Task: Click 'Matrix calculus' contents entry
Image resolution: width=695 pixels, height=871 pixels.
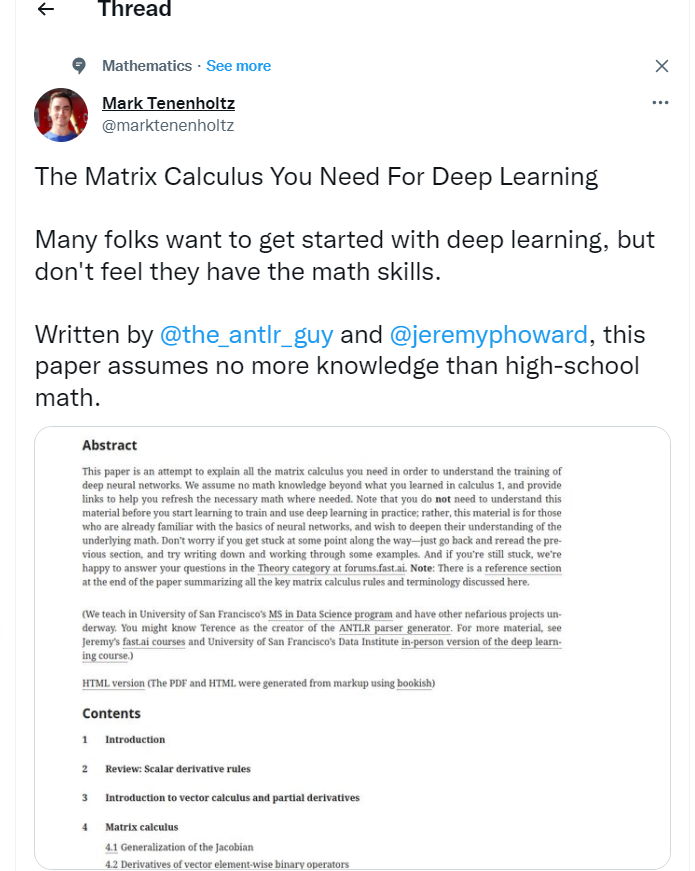Action: pyautogui.click(x=141, y=827)
